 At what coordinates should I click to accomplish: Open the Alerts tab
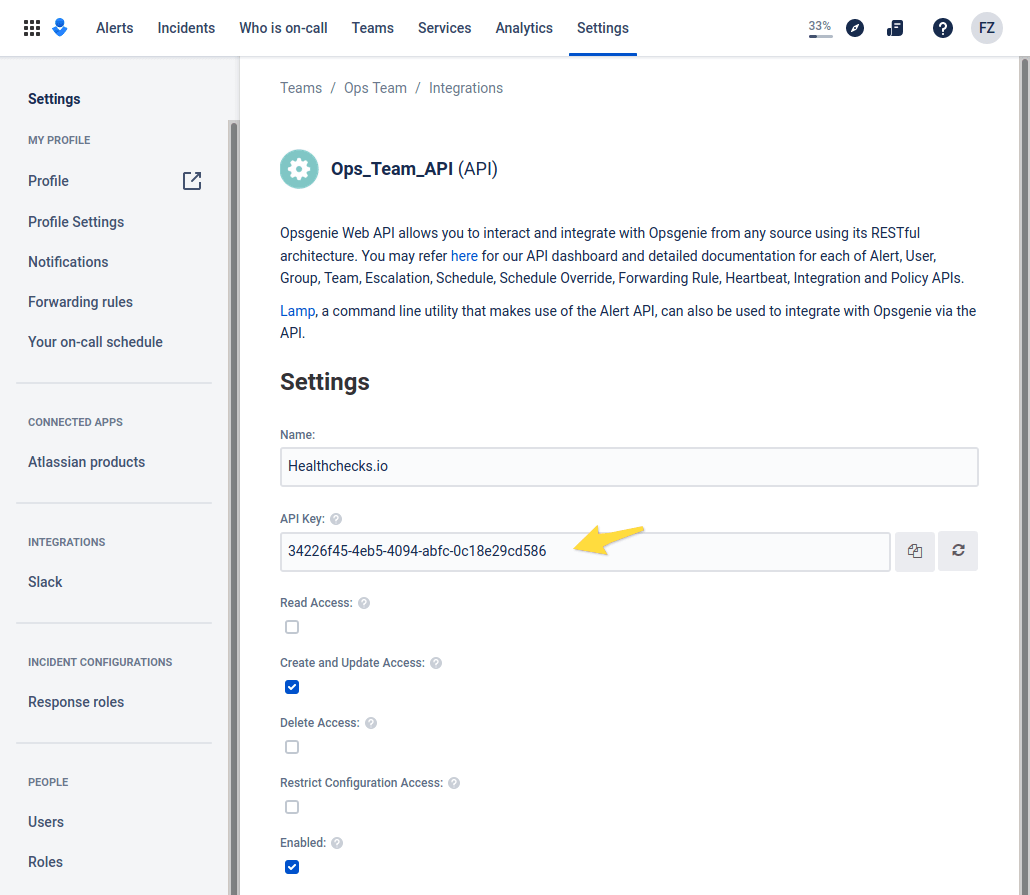tap(114, 28)
